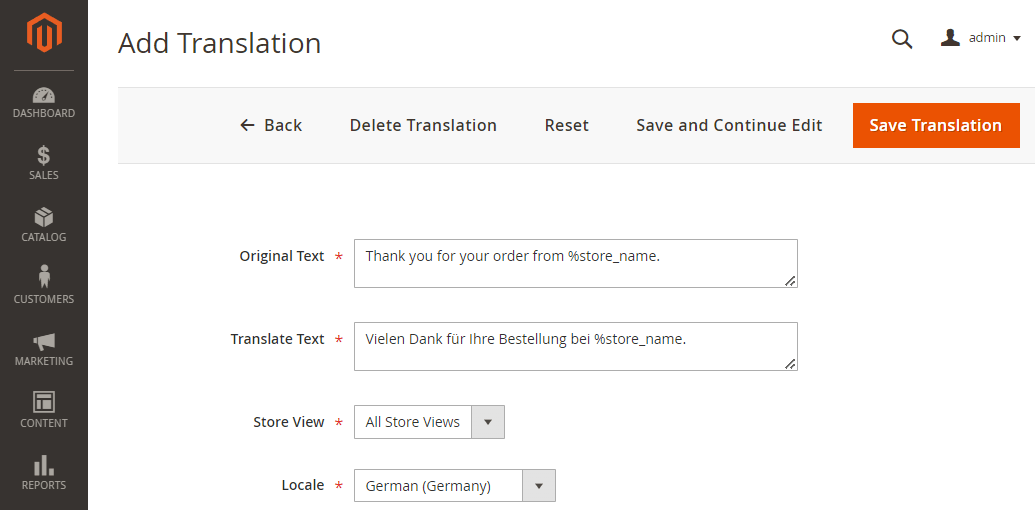
Task: Click the Store View label
Action: pos(288,422)
